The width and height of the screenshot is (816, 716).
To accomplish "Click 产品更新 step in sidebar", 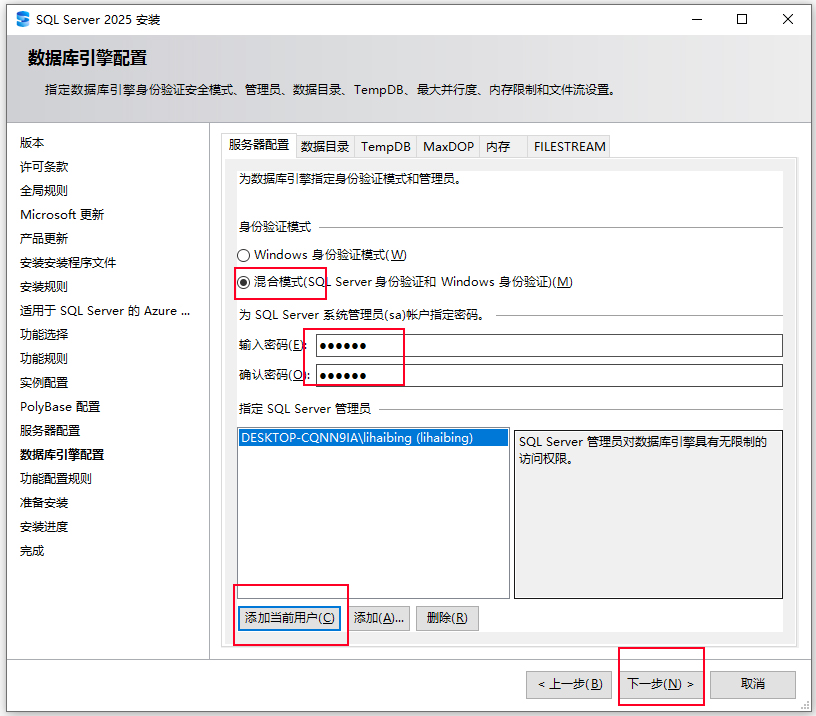I will [44, 238].
